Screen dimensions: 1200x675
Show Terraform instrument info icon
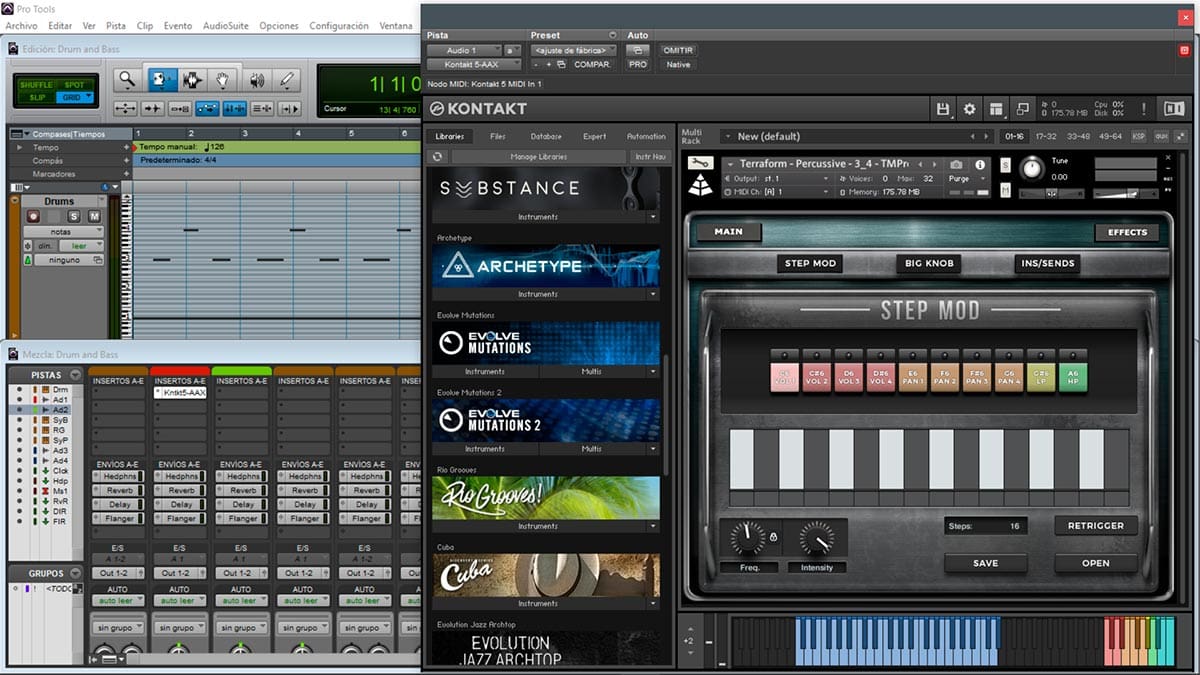pos(980,164)
